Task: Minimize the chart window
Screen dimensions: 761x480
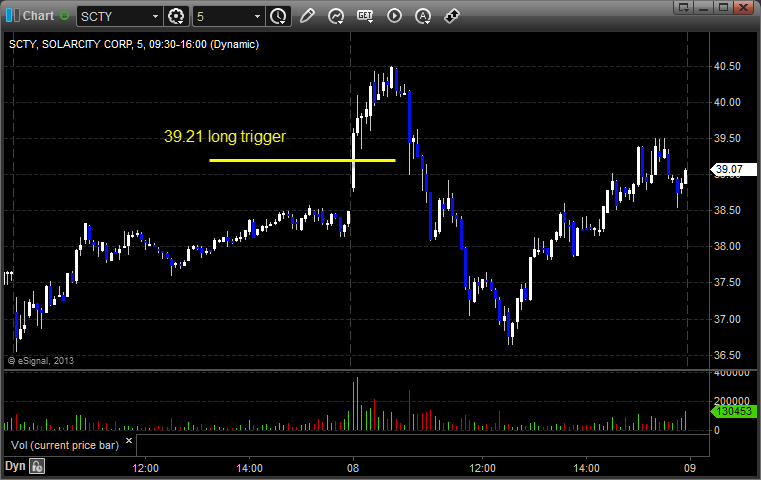Action: click(704, 7)
